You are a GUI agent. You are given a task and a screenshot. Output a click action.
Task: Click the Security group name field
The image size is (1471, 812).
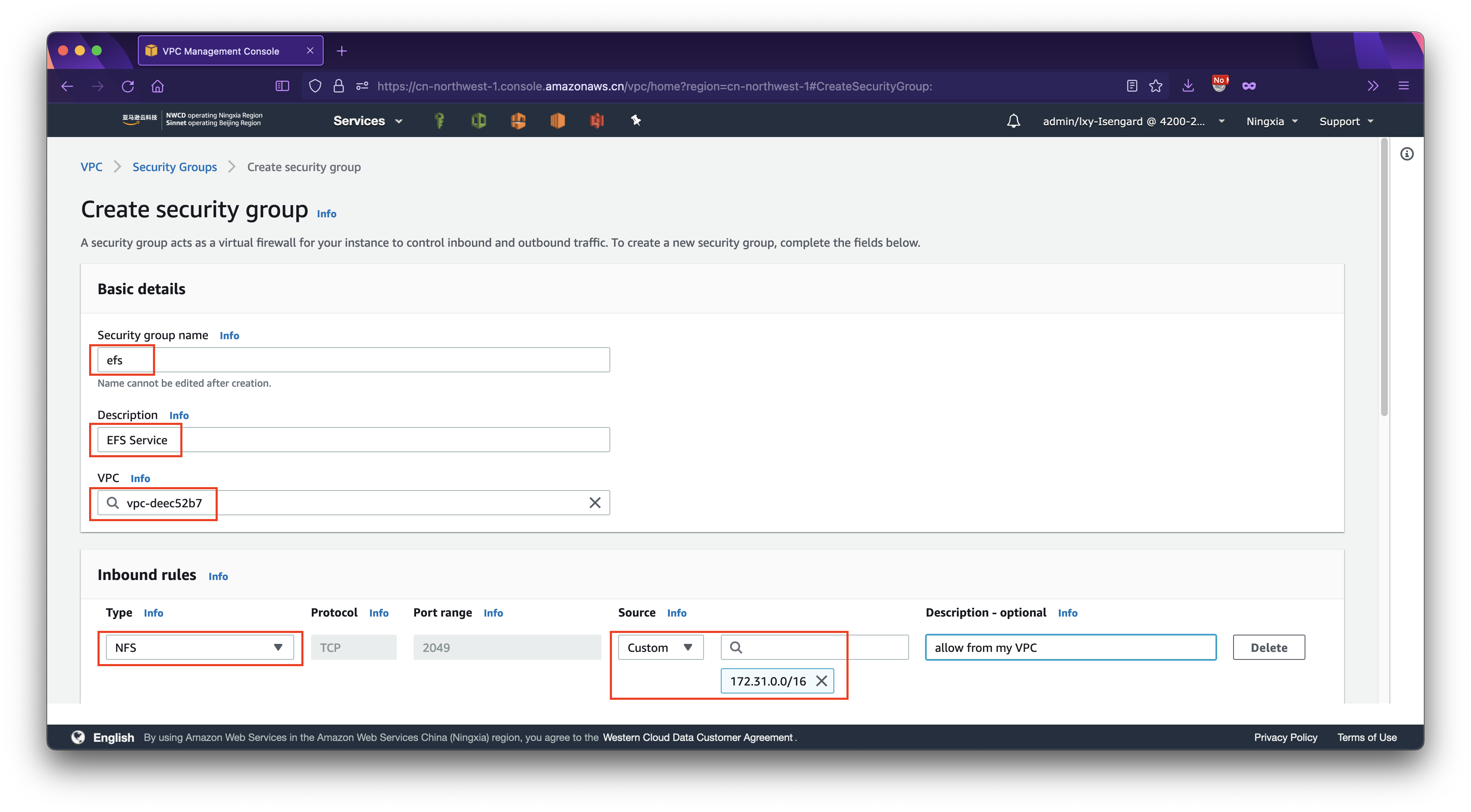353,360
